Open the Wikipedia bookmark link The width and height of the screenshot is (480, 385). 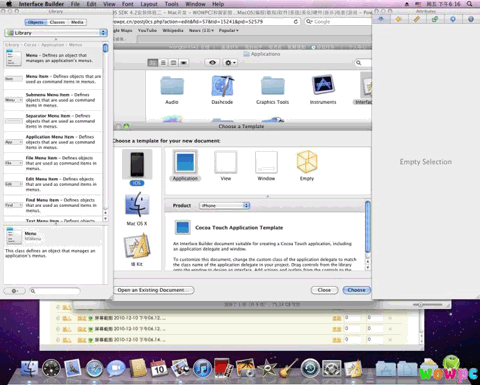173,30
